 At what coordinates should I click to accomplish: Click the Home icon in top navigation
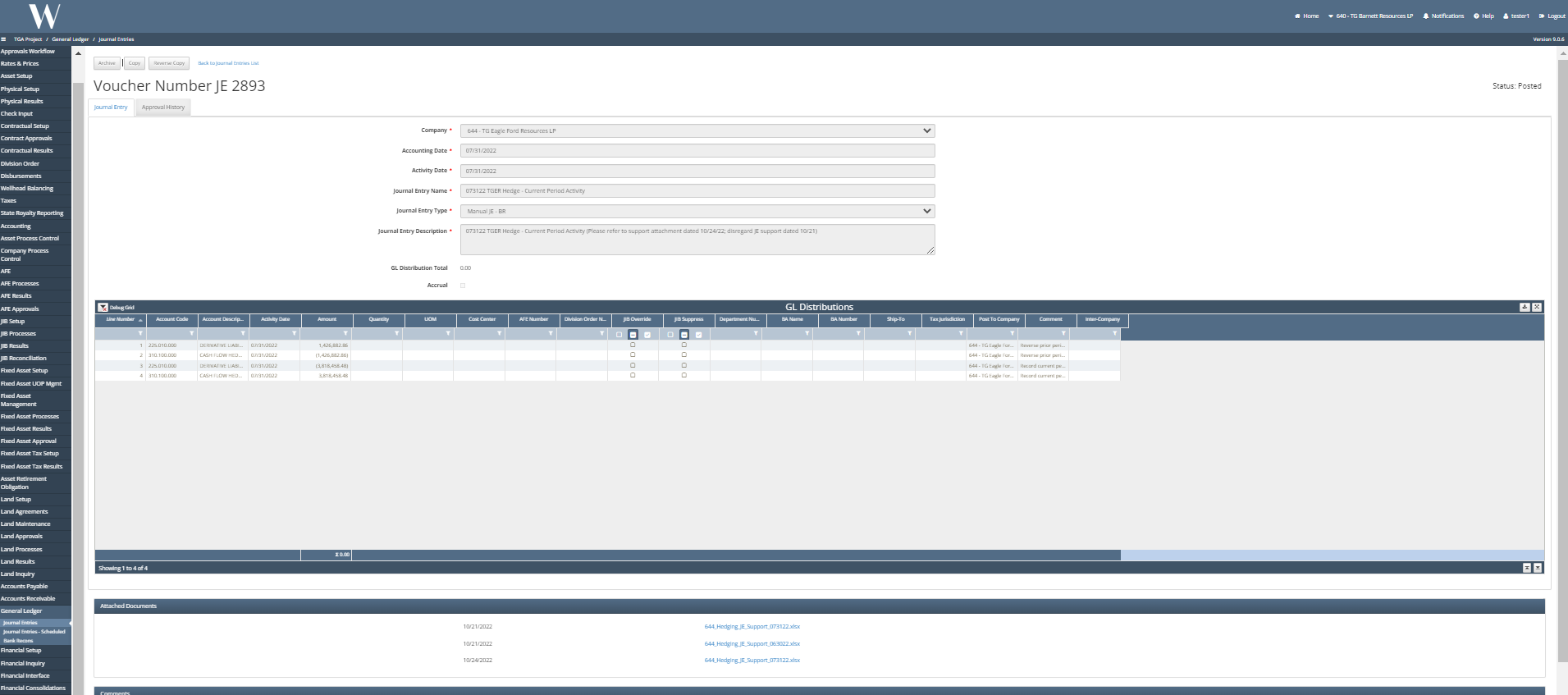click(1297, 16)
